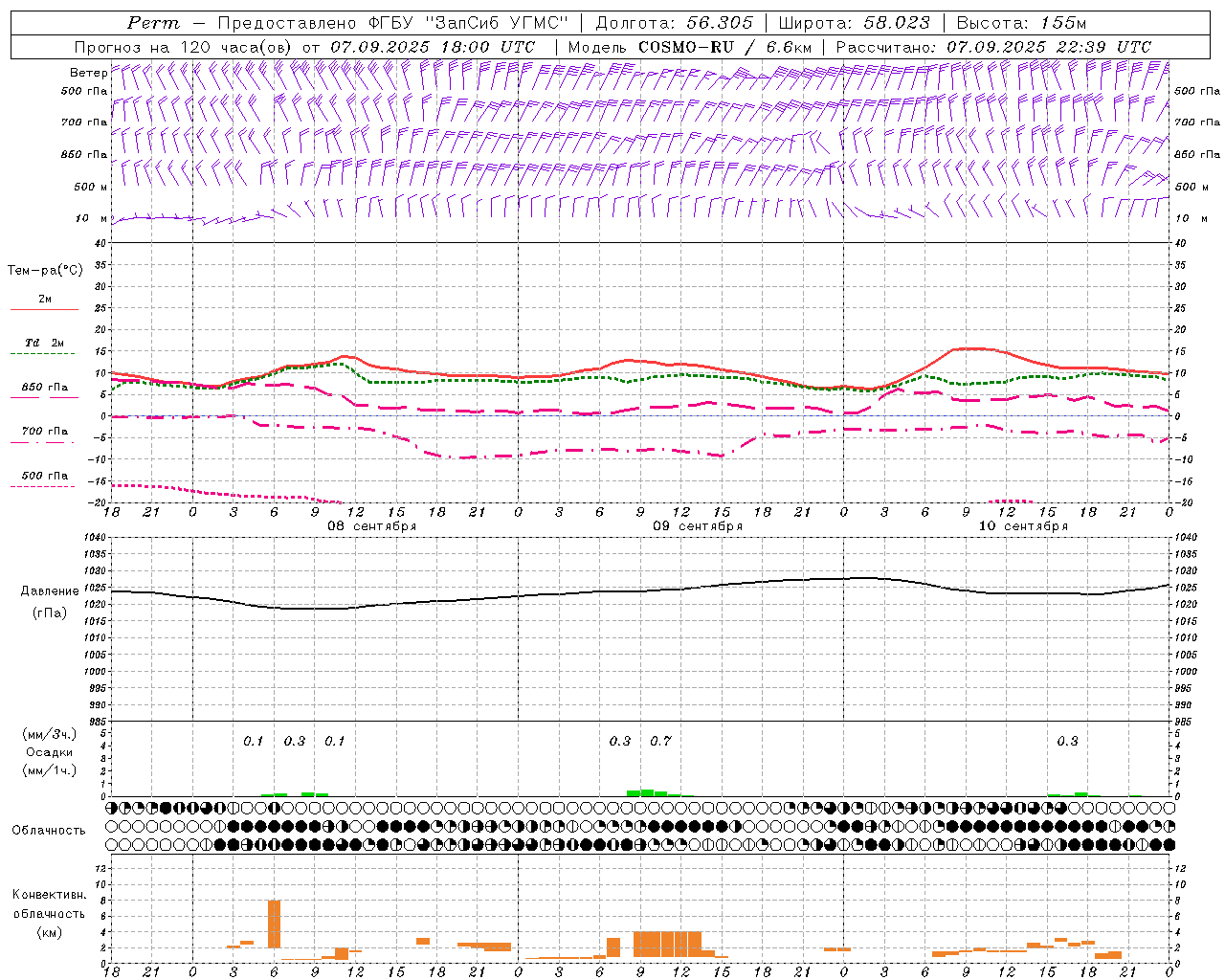Click the "(мм/3ч.)" precipitation unit label
This screenshot has width=1225, height=980.
(x=49, y=734)
